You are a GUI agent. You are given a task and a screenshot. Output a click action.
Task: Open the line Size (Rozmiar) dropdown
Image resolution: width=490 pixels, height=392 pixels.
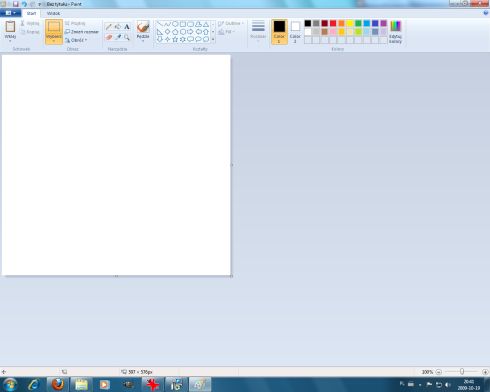point(258,31)
